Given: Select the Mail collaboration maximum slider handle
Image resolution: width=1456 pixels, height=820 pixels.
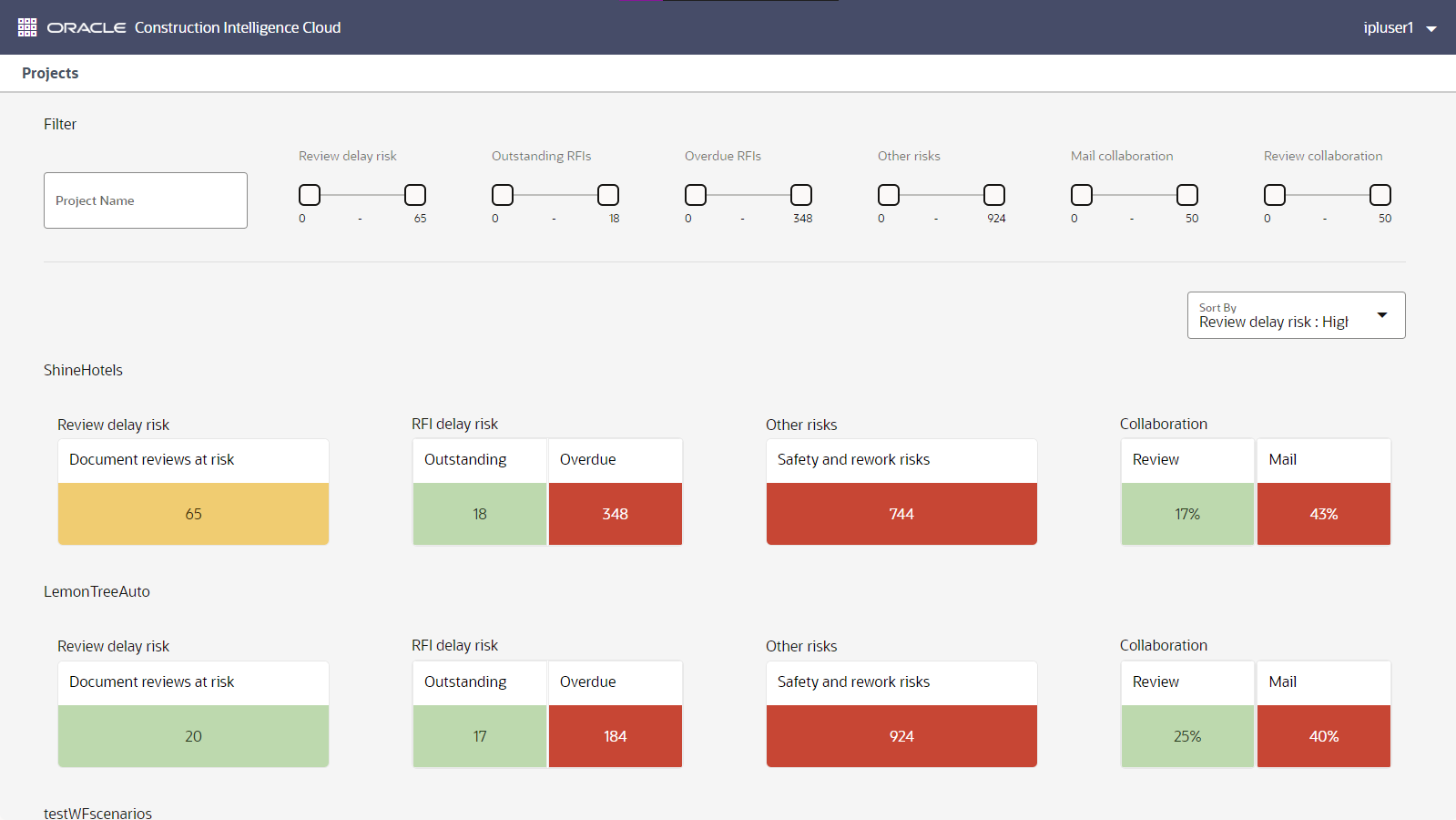Looking at the screenshot, I should [1187, 195].
